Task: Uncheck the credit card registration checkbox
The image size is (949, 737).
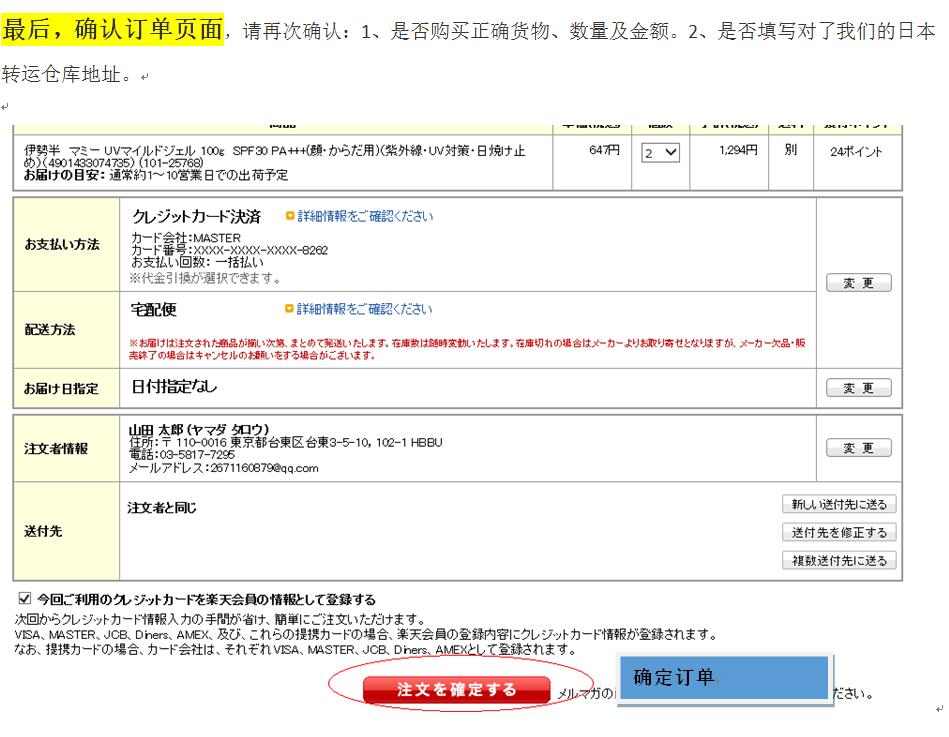Action: 25,599
